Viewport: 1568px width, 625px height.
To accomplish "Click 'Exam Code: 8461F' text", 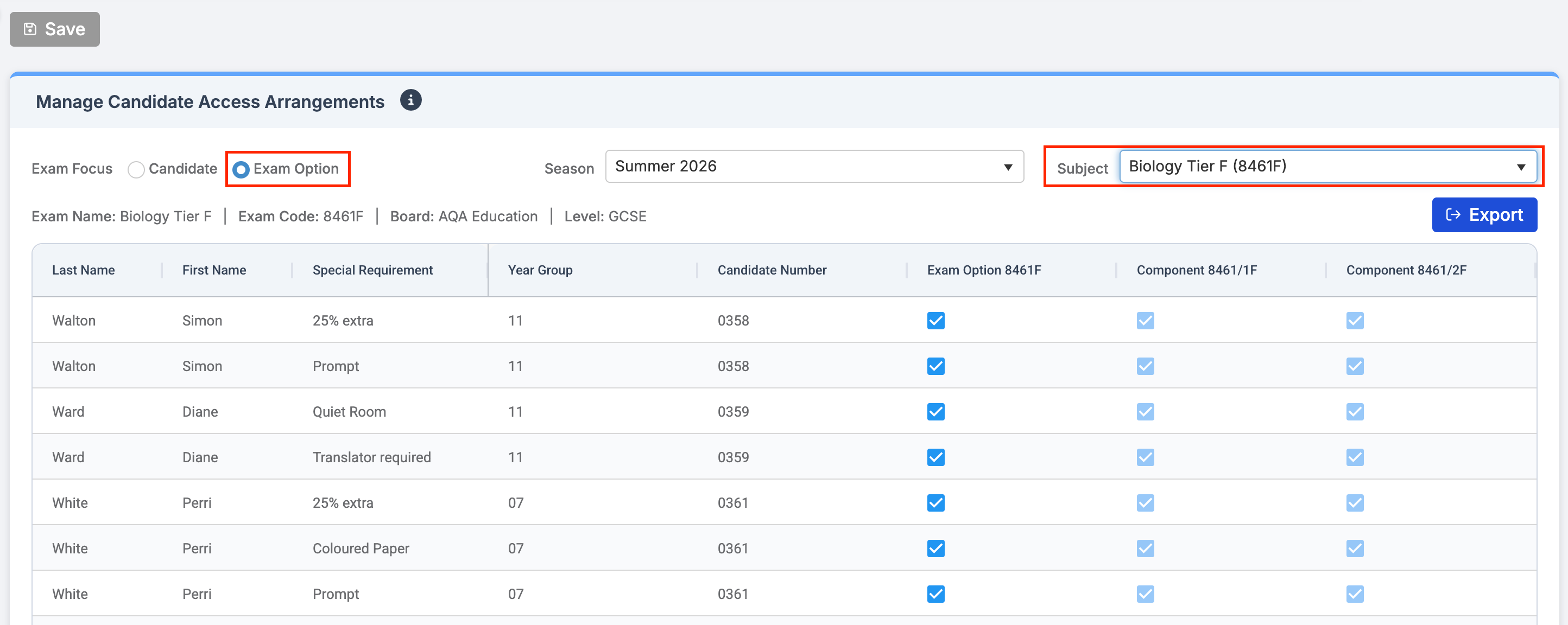I will [301, 216].
